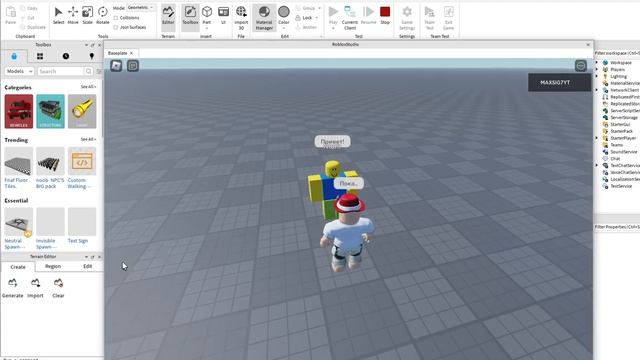640x360 pixels.
Task: Open the Part dropdown arrow
Action: 207,28
